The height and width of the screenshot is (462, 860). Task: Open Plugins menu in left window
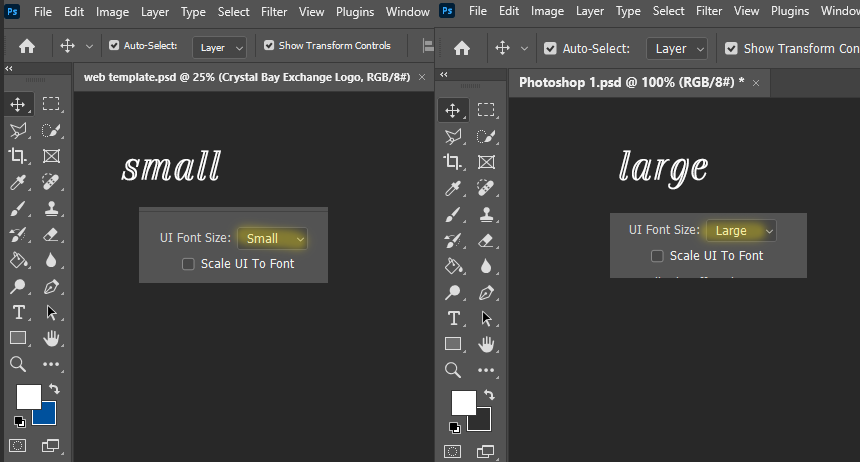[355, 12]
